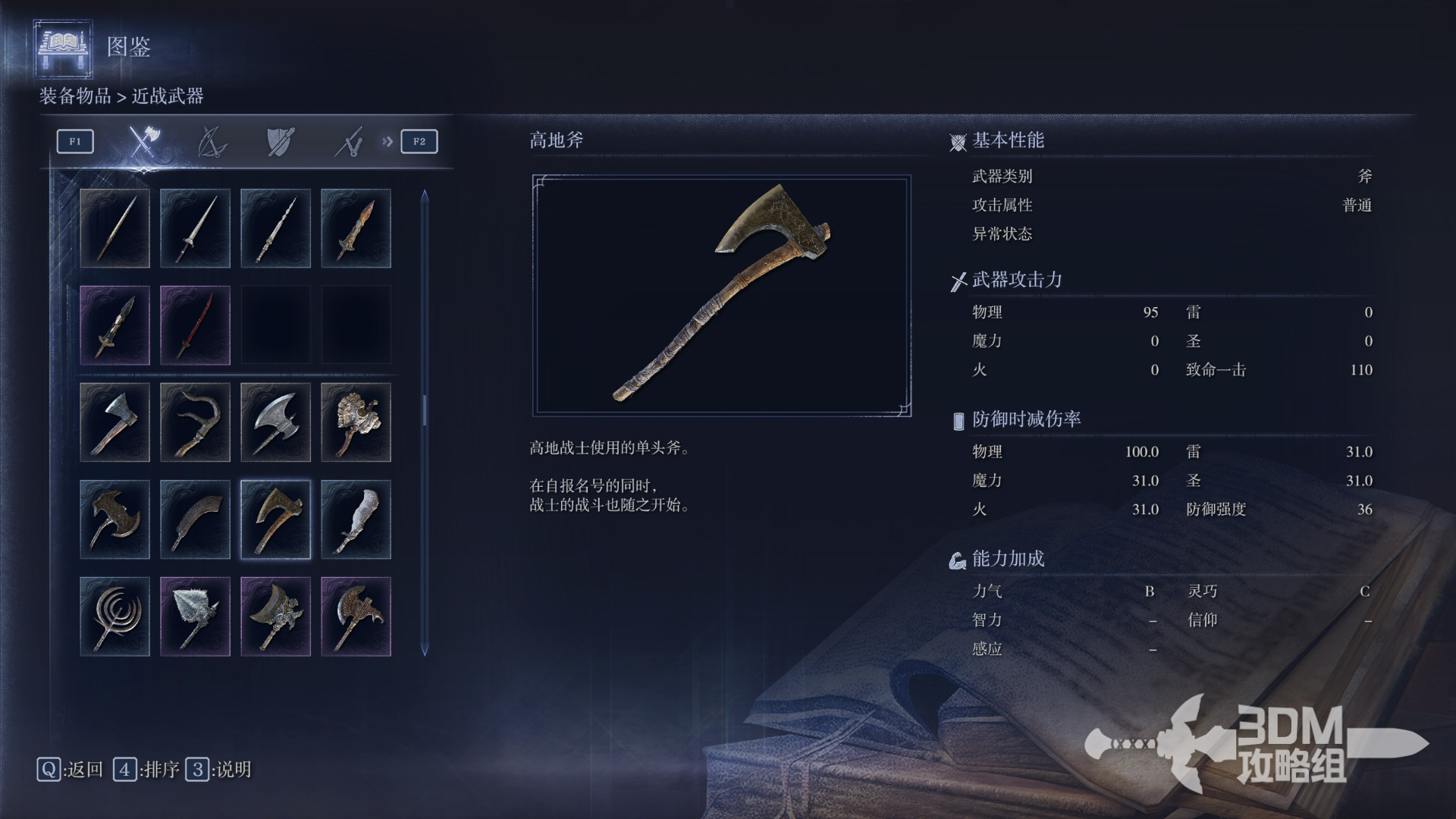
Task: Open the arrows and bolts tab icon
Action: click(349, 141)
